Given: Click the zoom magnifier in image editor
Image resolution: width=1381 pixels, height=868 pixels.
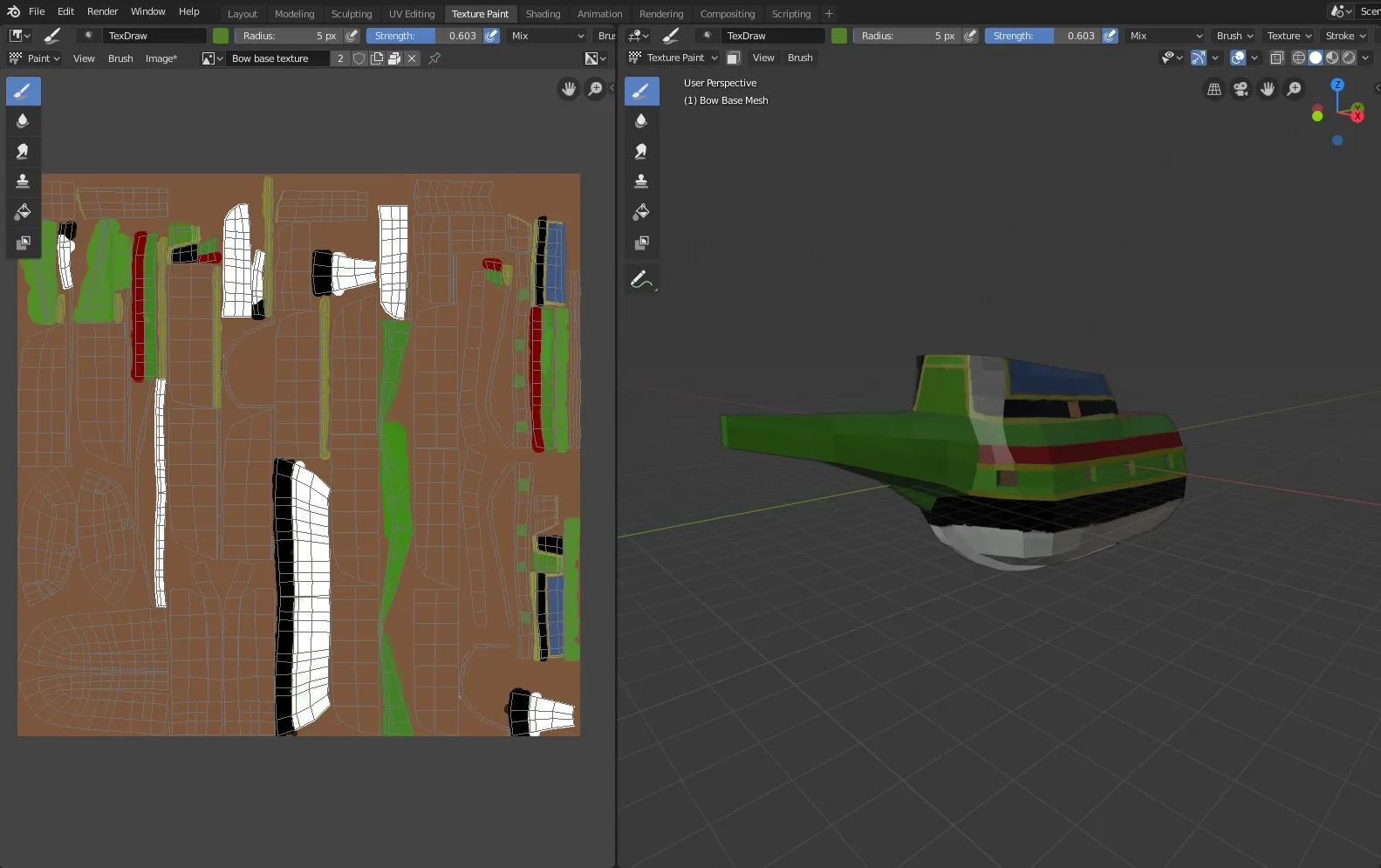Looking at the screenshot, I should (595, 89).
